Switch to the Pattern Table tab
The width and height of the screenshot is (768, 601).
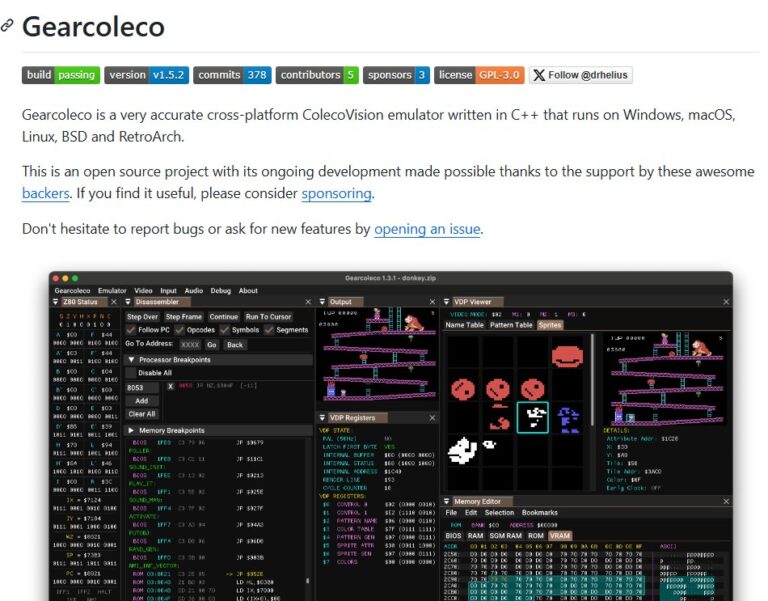point(511,325)
